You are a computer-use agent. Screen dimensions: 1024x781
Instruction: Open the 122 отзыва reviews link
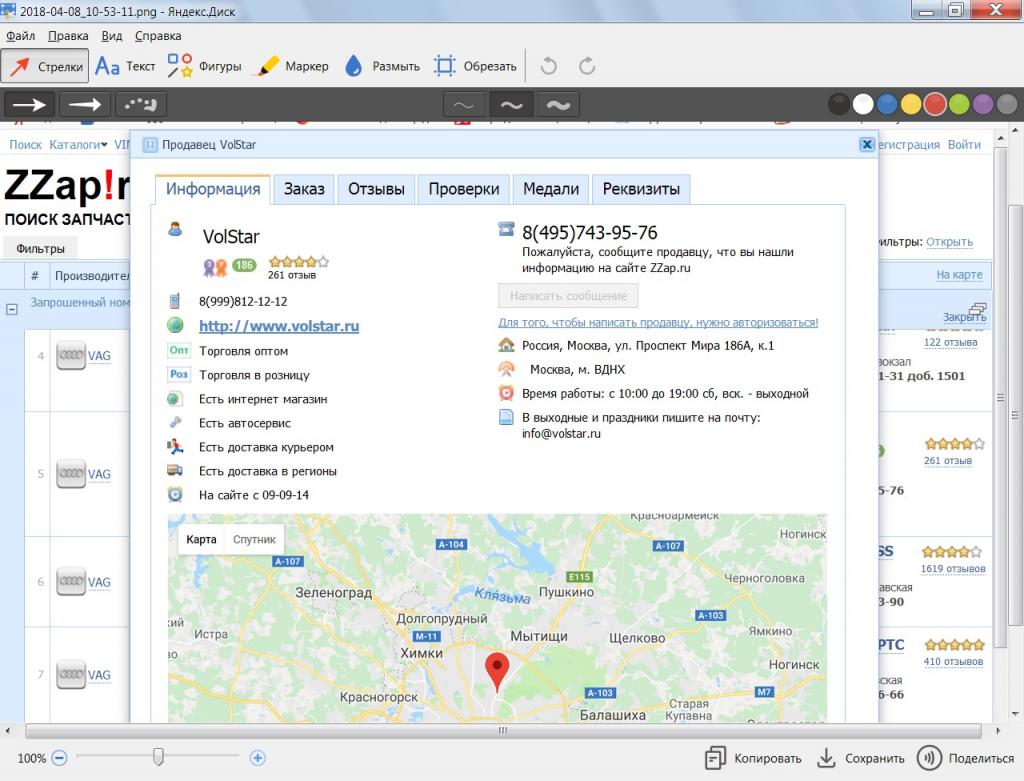[x=950, y=342]
